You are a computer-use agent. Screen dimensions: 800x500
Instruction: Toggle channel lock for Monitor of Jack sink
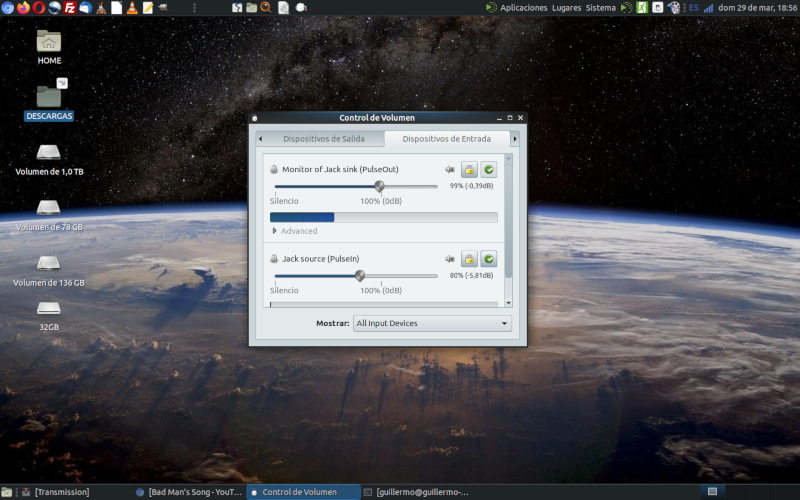[469, 170]
